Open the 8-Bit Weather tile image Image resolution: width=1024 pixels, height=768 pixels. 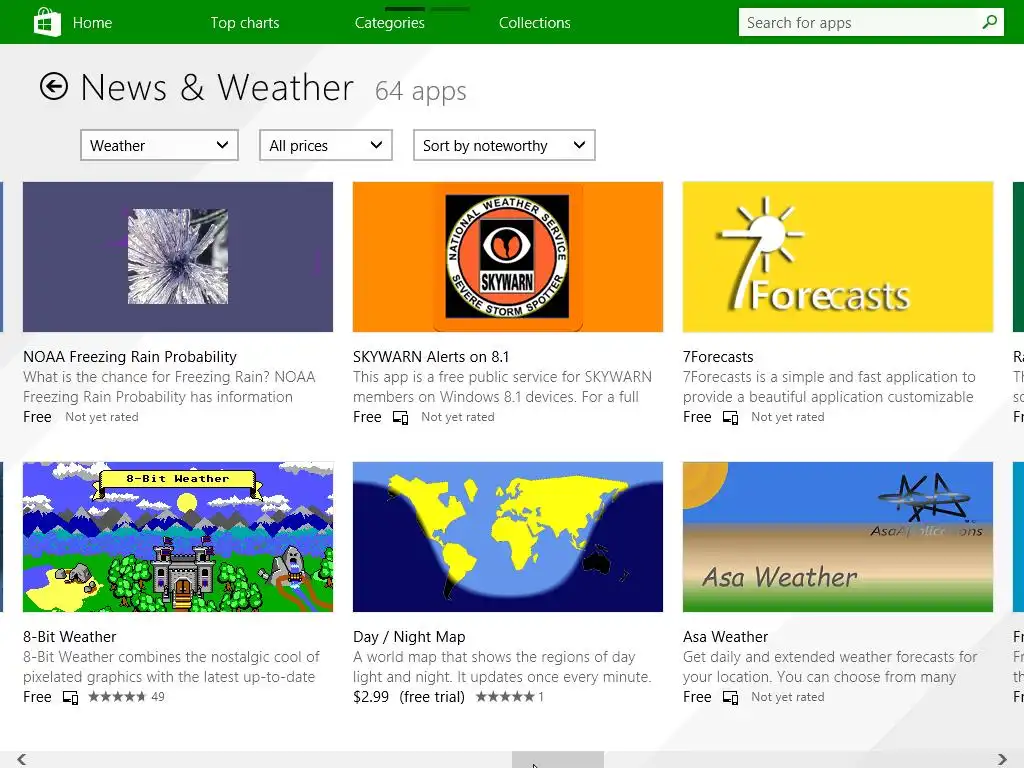(178, 537)
